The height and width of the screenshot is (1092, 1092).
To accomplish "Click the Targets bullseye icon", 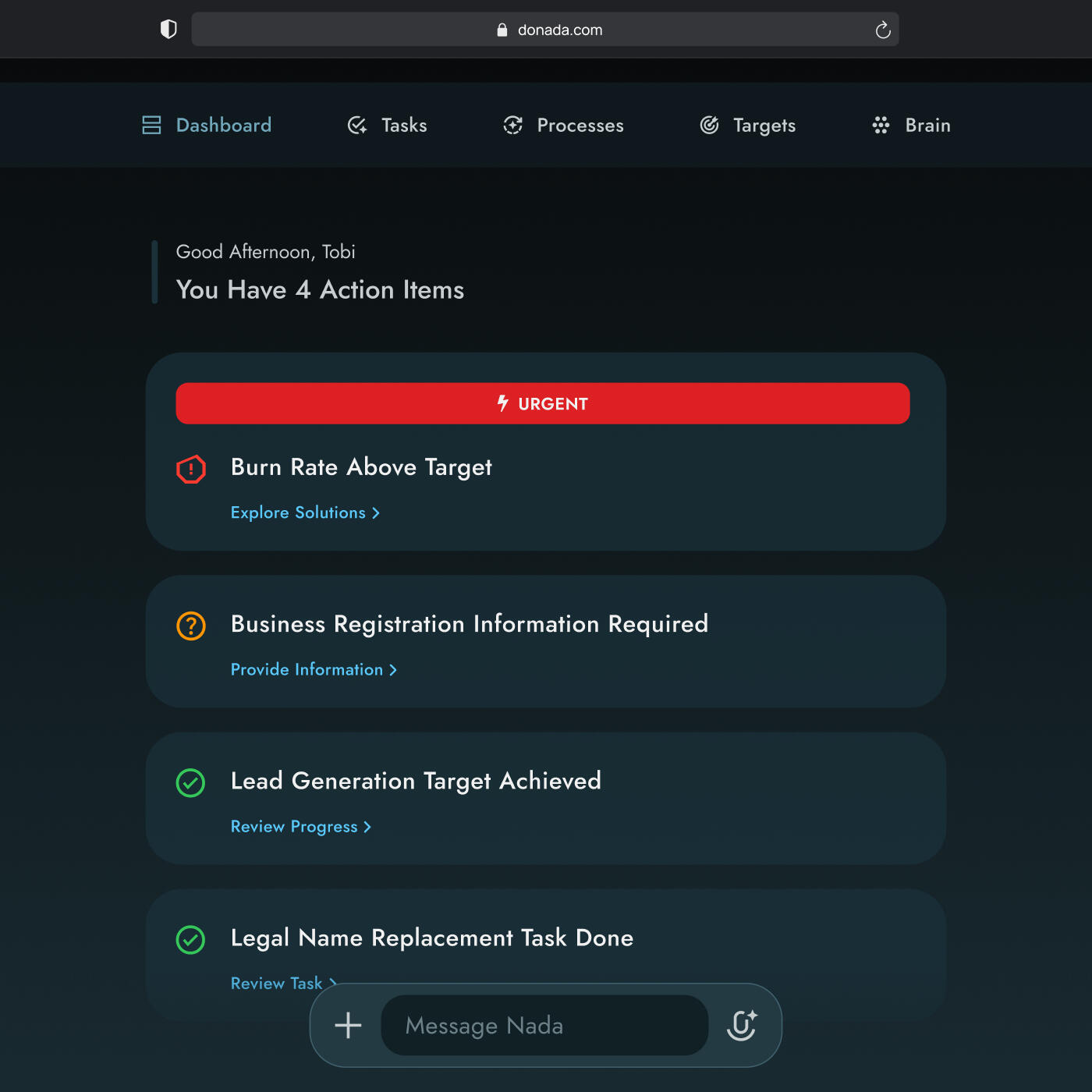I will [709, 126].
